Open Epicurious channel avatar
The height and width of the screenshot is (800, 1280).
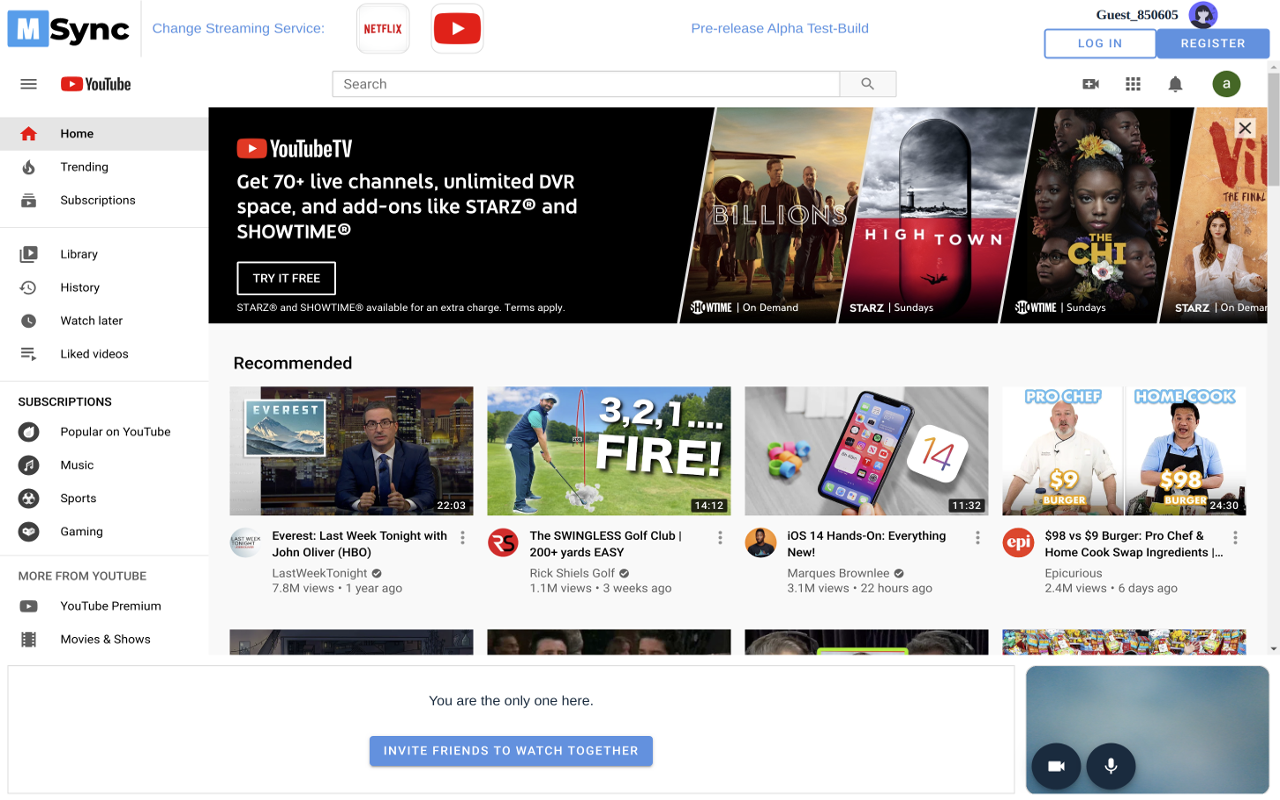1018,543
